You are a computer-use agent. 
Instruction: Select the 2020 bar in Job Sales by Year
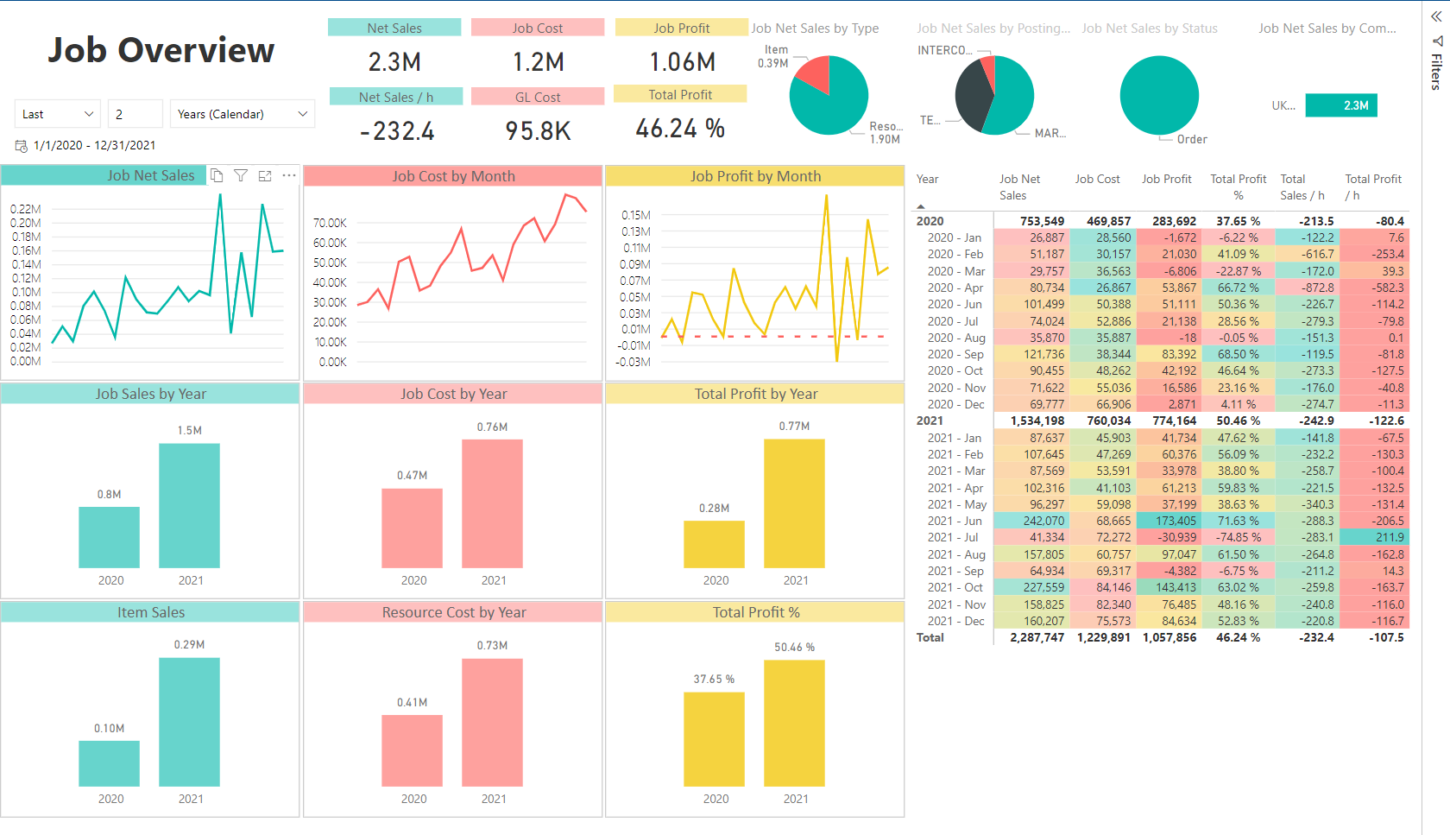110,538
